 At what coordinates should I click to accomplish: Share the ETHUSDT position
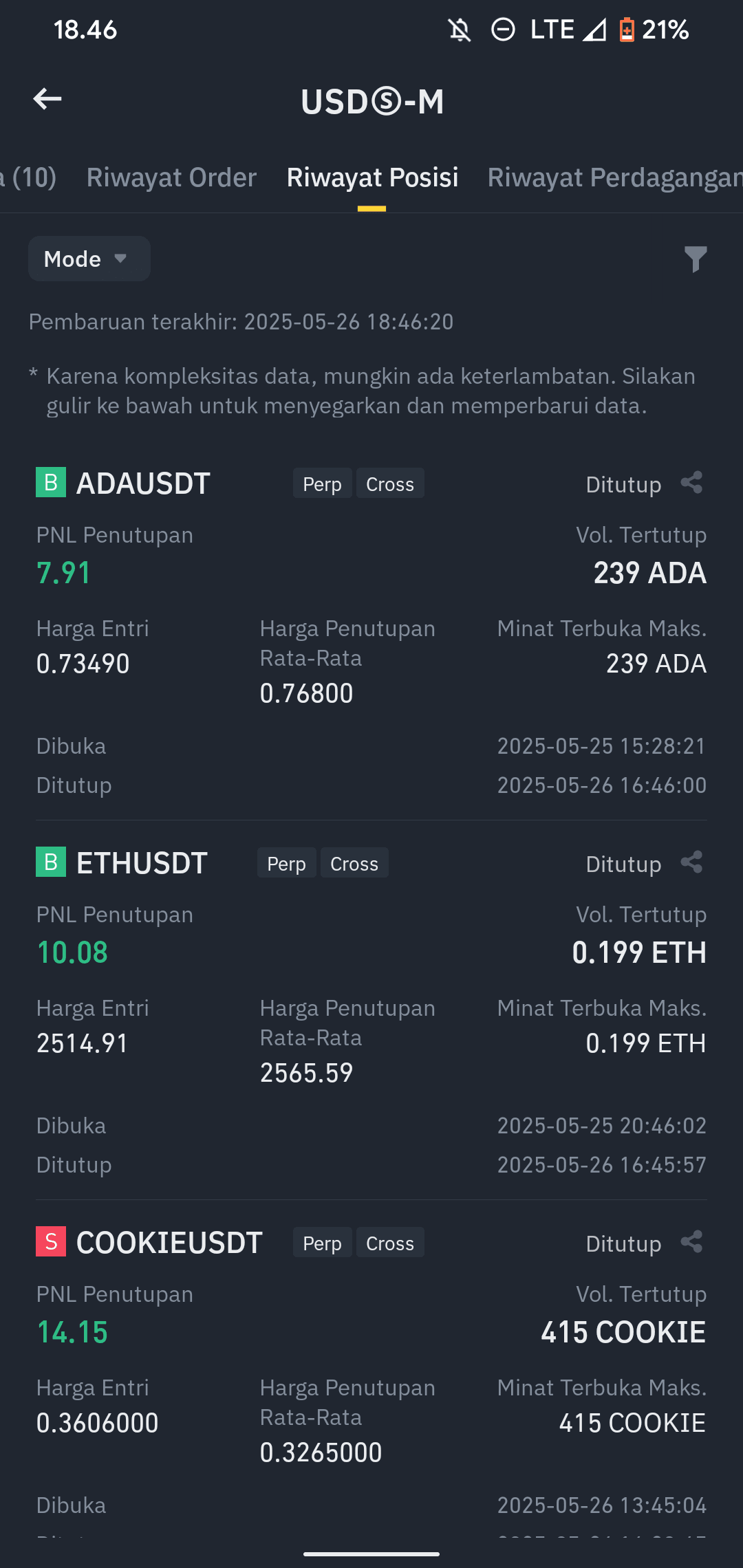click(691, 862)
